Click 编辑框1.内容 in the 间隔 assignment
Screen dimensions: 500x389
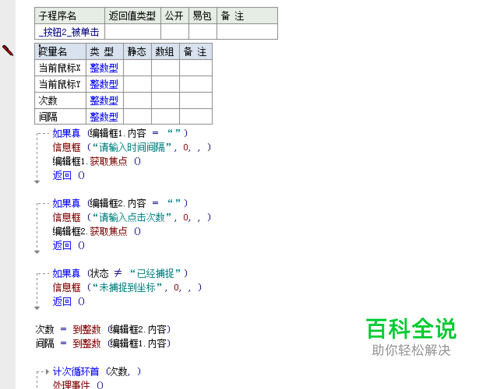139,343
